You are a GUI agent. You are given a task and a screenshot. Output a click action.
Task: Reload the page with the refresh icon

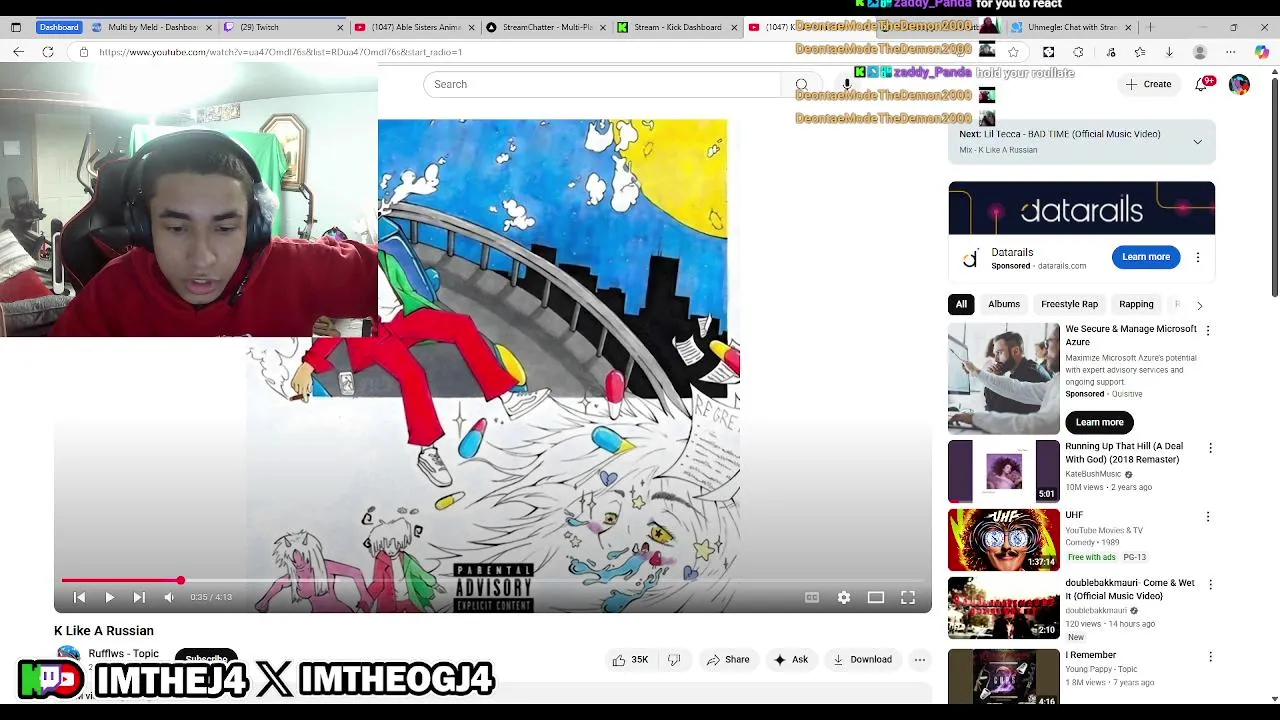[x=48, y=52]
